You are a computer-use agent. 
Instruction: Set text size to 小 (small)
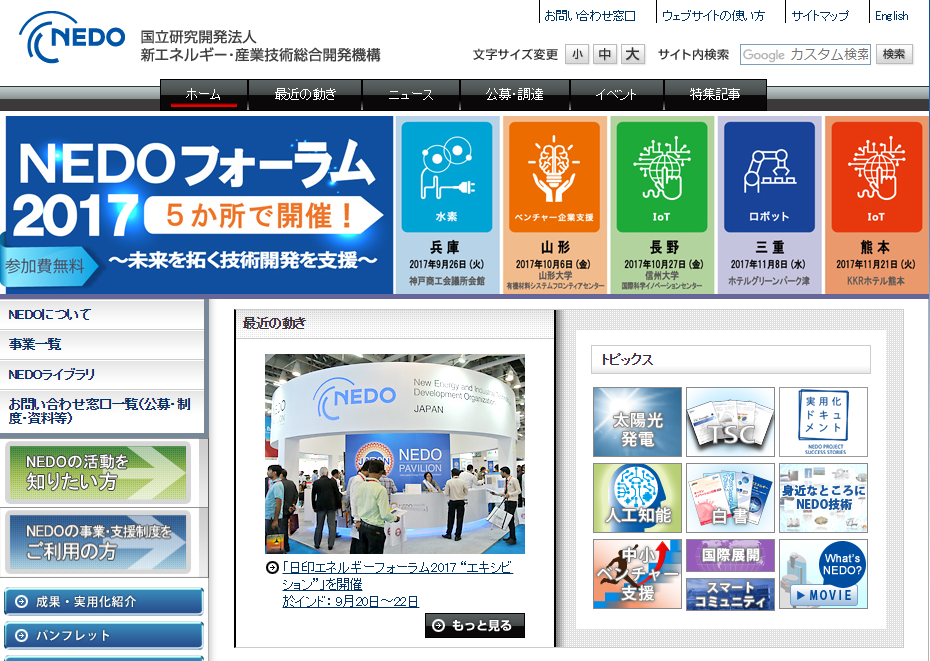(x=577, y=55)
